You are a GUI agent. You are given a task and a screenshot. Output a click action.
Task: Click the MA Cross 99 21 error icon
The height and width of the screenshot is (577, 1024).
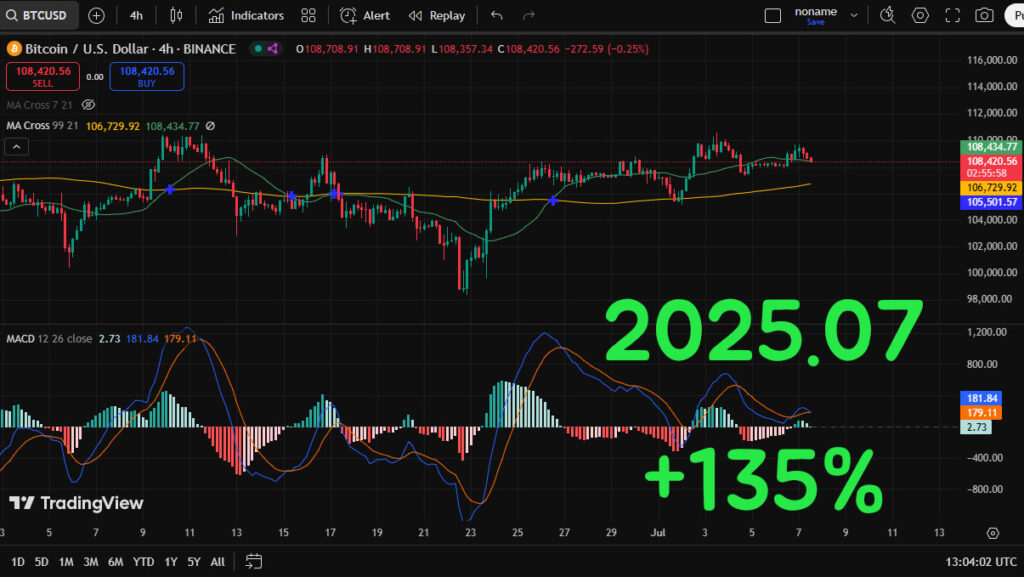coord(210,126)
